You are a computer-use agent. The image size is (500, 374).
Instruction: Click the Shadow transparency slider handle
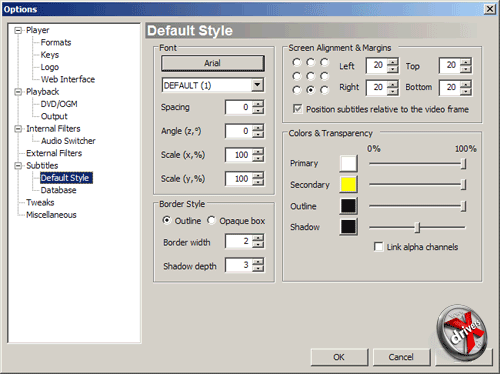[x=417, y=228]
